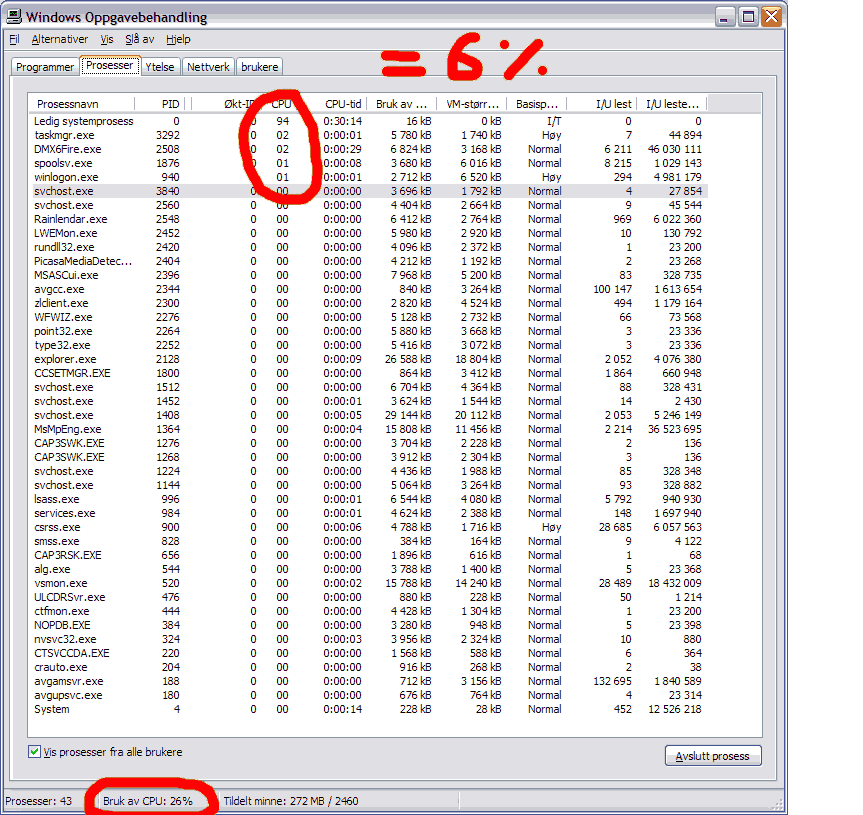Click the Task Manager title bar icon
Screen dimensions: 863x815
14,17
